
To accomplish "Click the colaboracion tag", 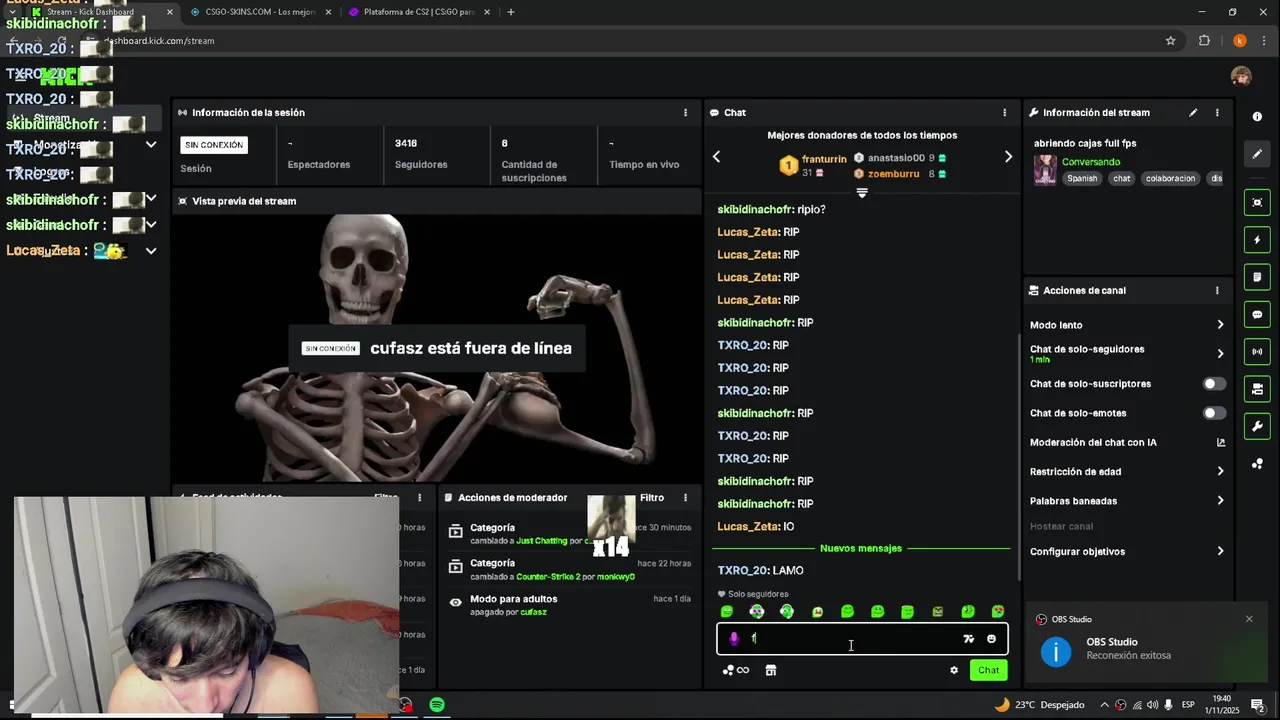I will coord(1171,179).
